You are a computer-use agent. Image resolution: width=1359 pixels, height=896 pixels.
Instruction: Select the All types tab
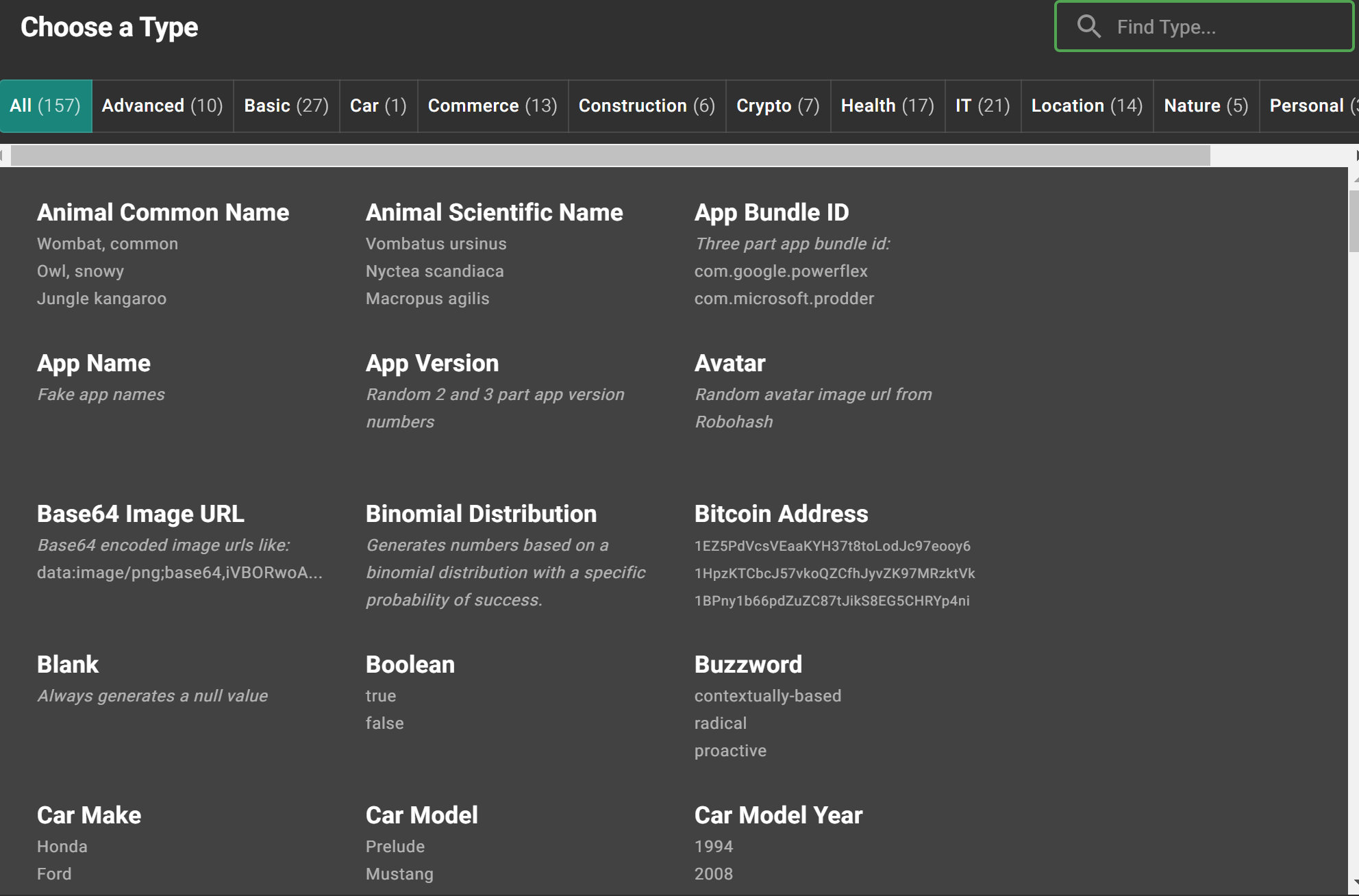45,105
